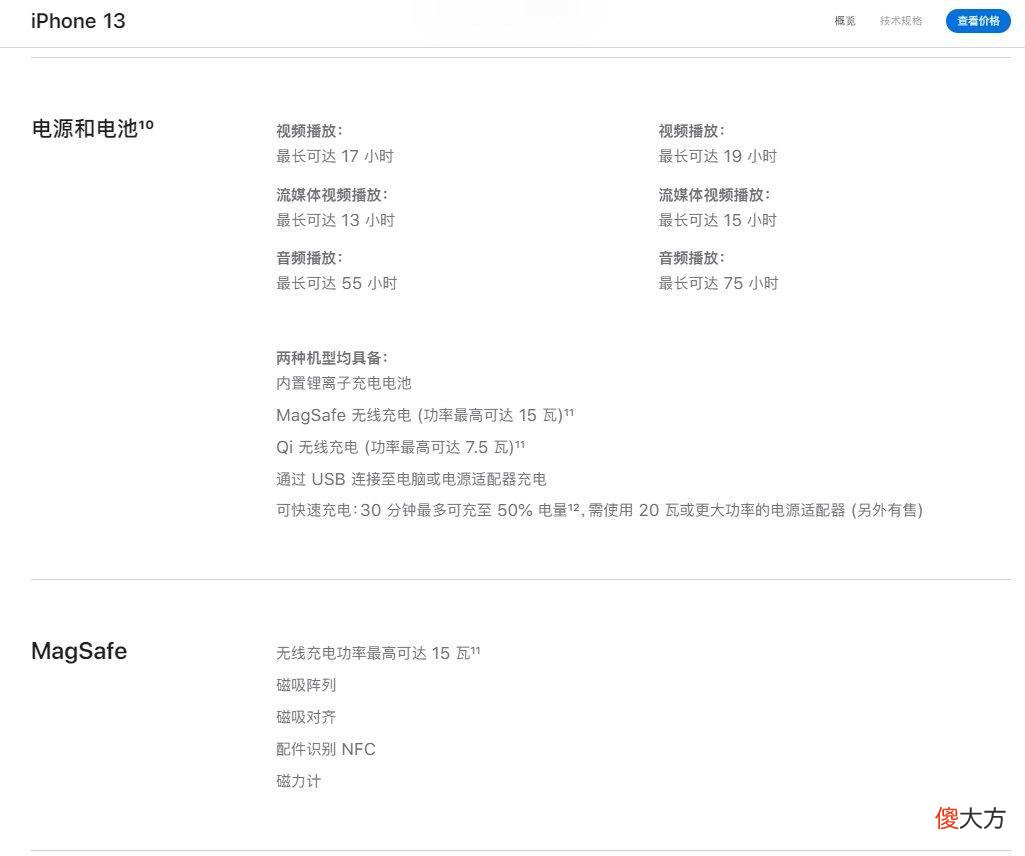The height and width of the screenshot is (856, 1025).
Task: Click left column 流媒体视频播放 label
Action: click(x=331, y=195)
